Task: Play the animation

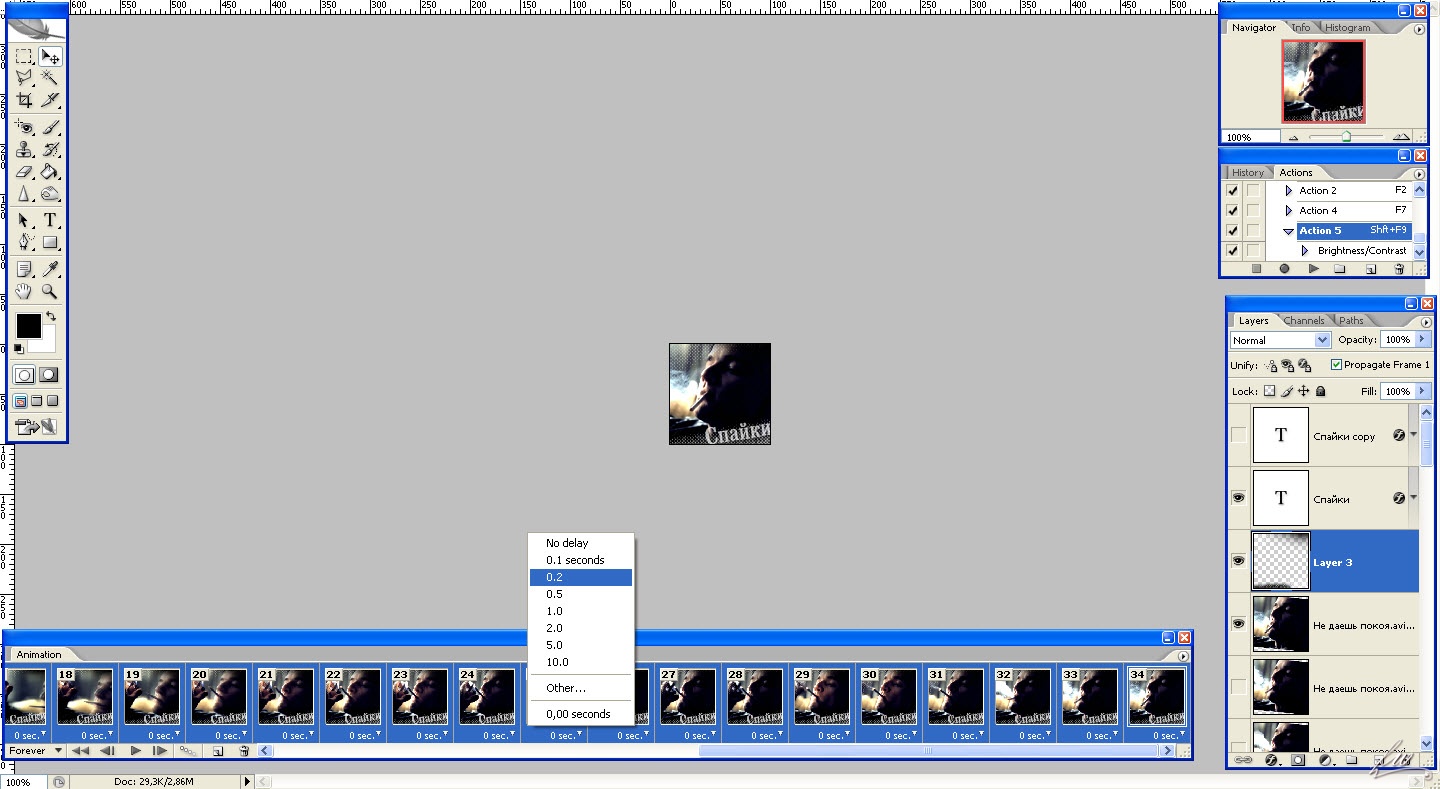Action: click(x=136, y=751)
